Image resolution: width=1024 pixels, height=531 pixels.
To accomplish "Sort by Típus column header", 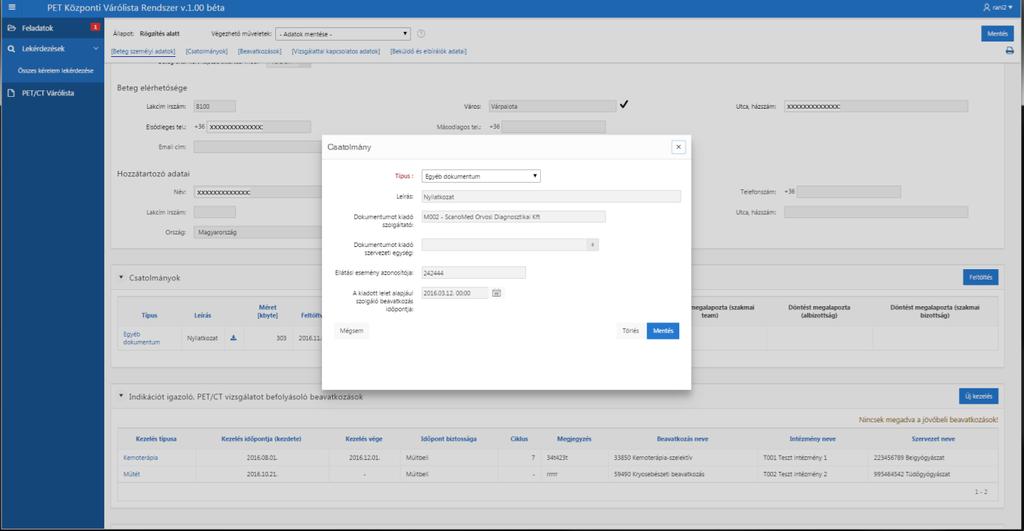I will 150,315.
